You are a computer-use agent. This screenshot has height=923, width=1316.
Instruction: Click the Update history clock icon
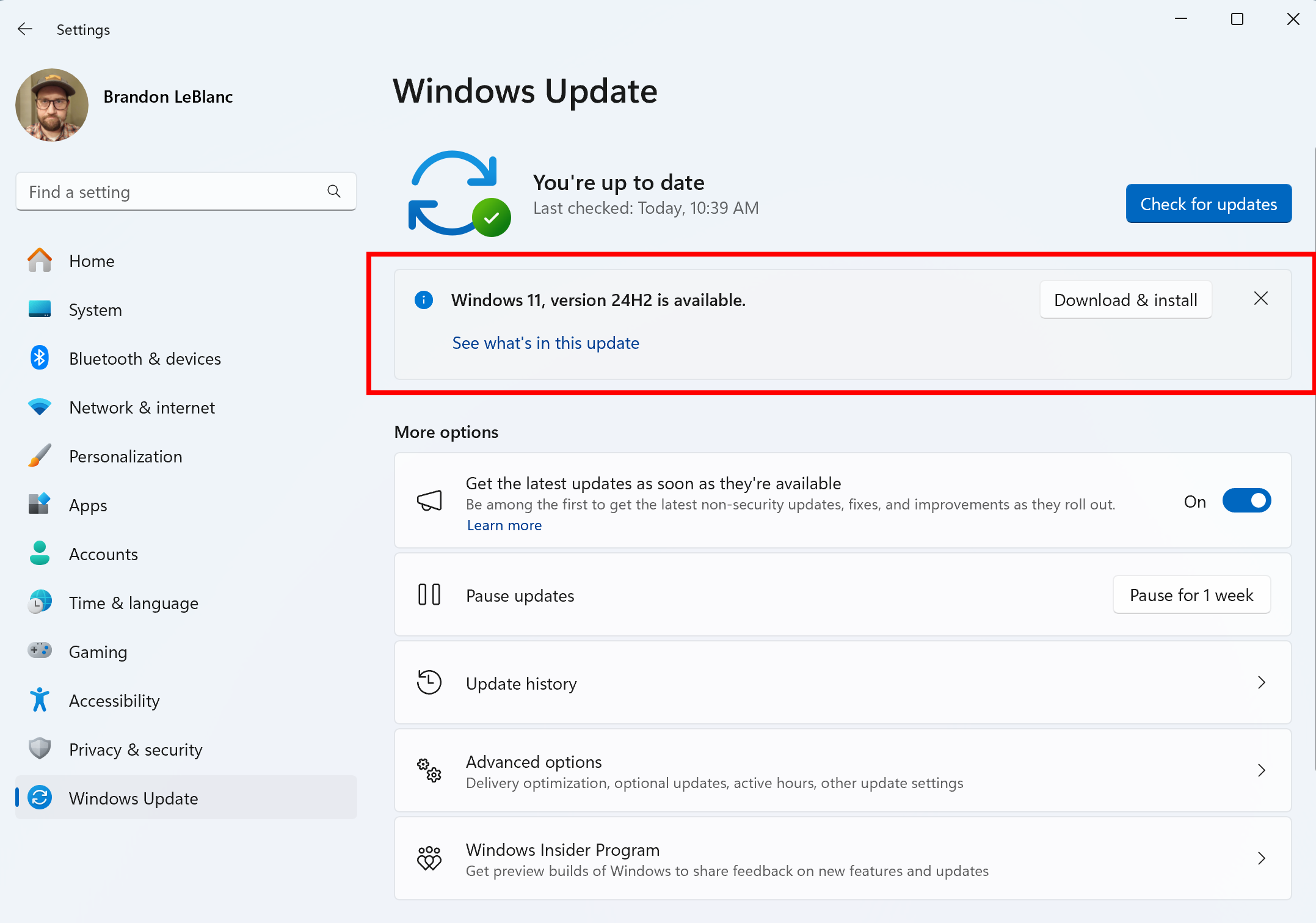429,682
